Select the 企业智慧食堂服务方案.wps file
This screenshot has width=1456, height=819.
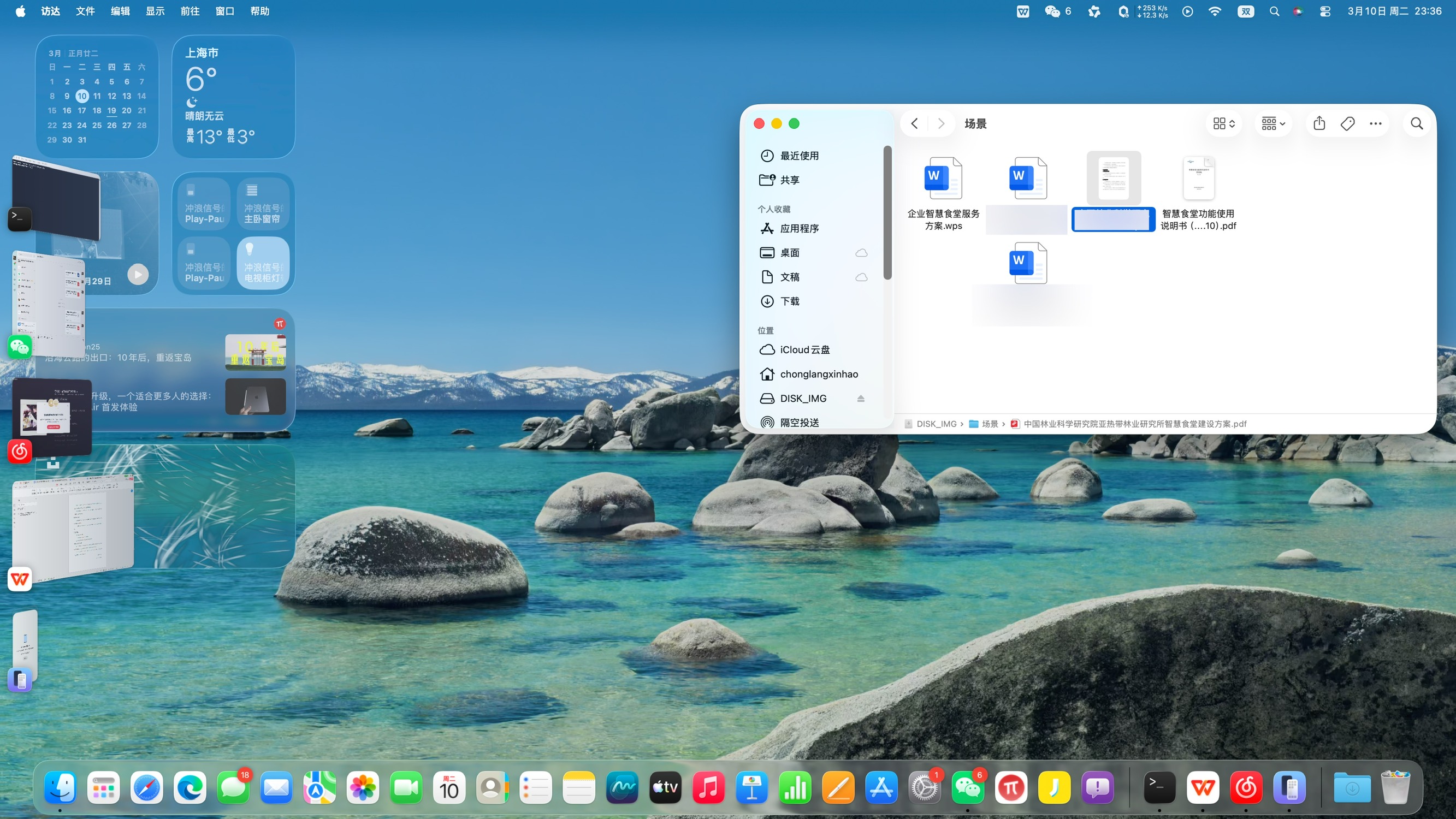[x=943, y=179]
